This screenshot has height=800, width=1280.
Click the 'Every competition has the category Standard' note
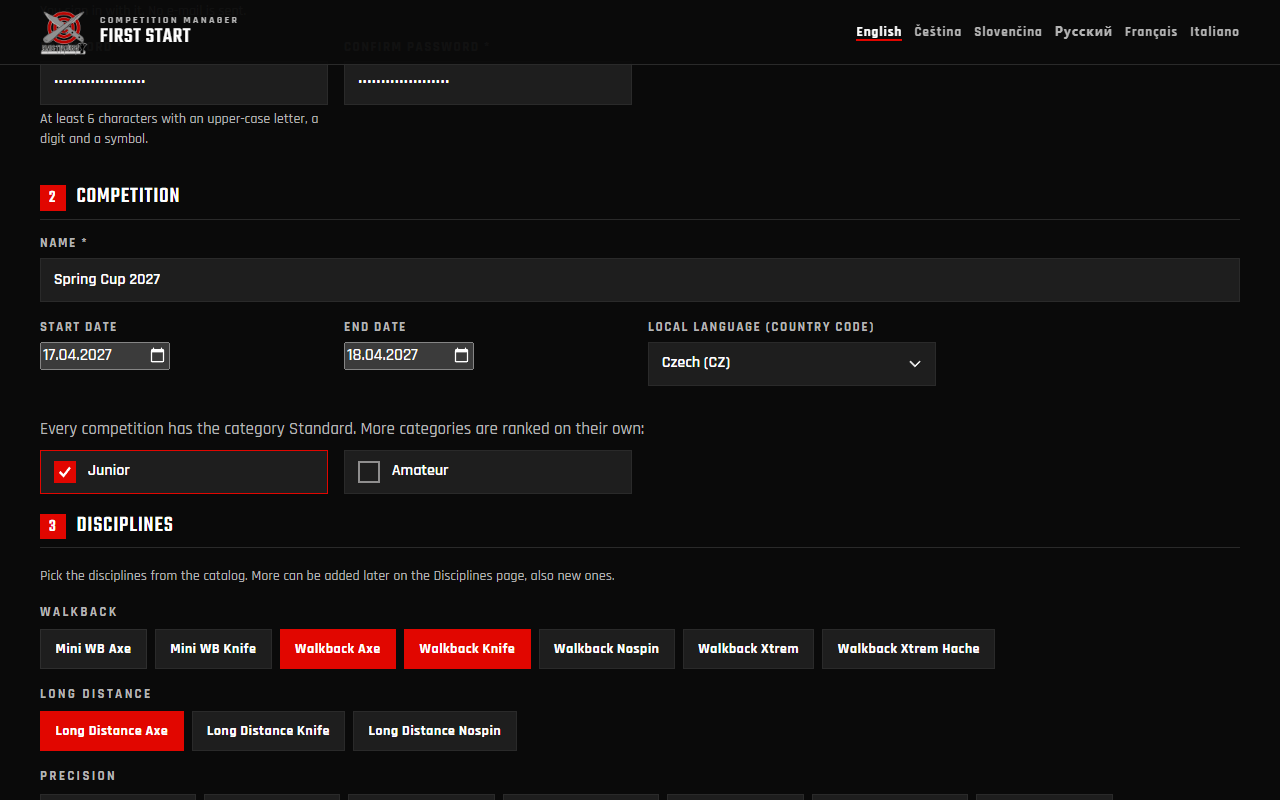[x=342, y=429]
